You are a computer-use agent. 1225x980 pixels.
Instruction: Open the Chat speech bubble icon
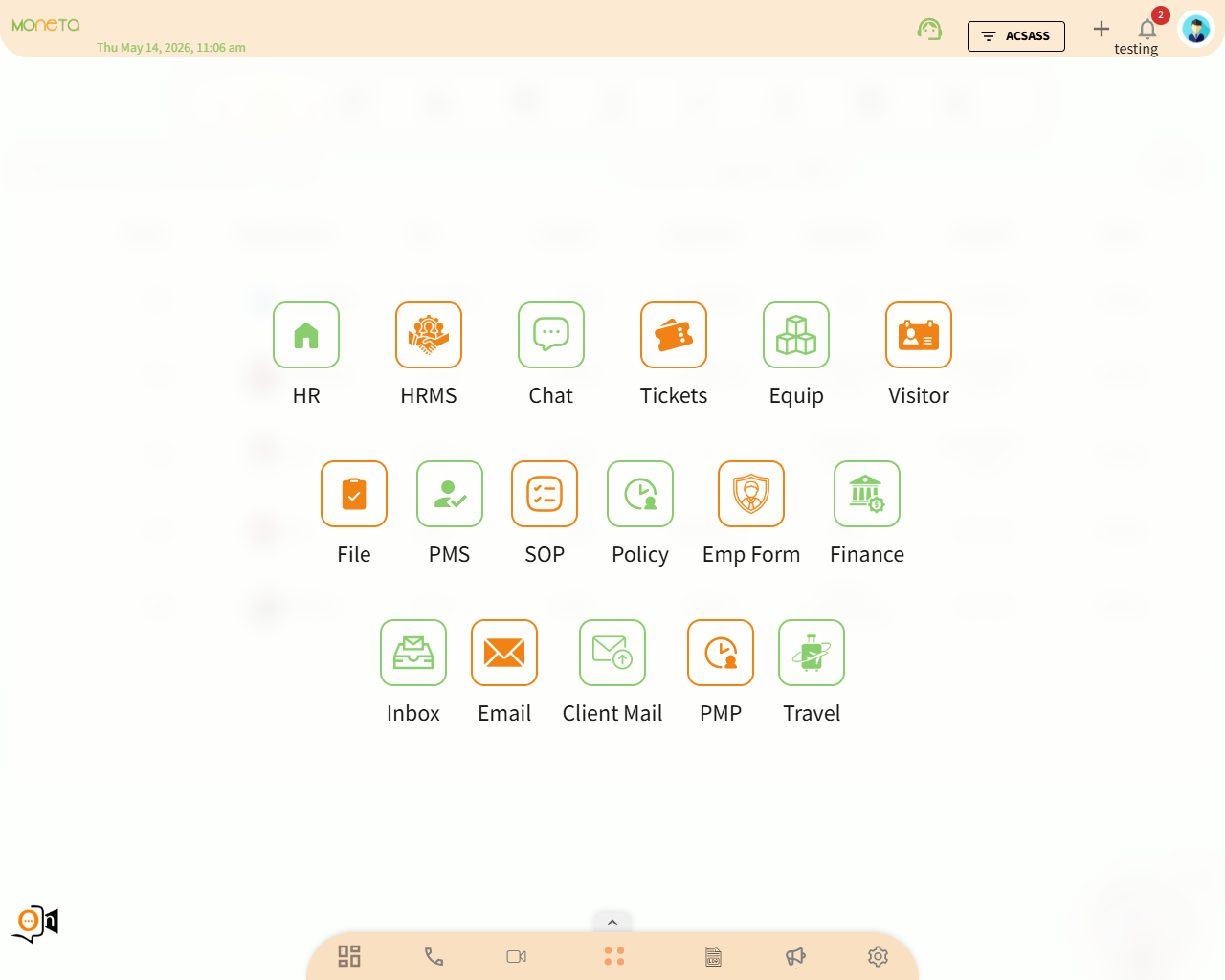click(x=551, y=335)
